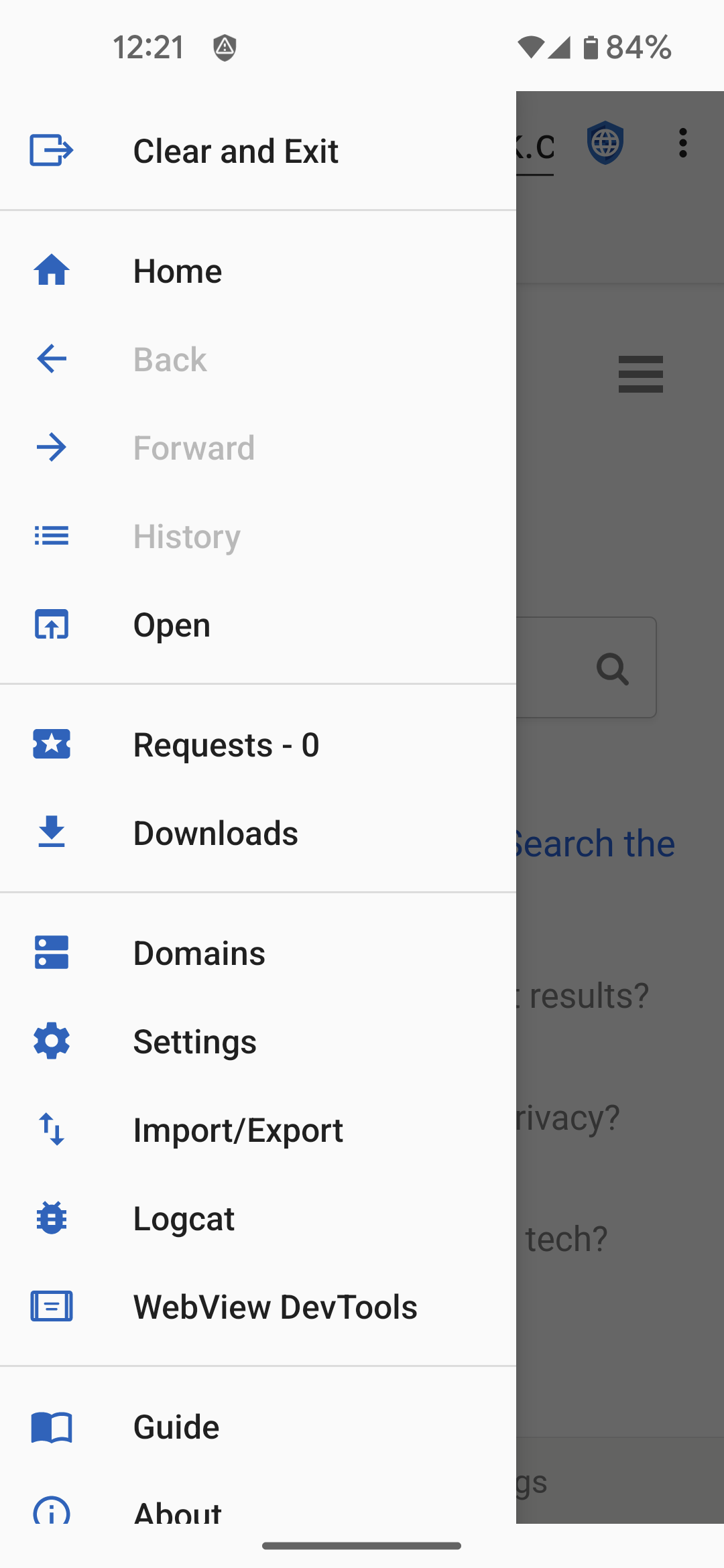Tap the Guide book icon
724x1568 pixels.
coord(52,1427)
